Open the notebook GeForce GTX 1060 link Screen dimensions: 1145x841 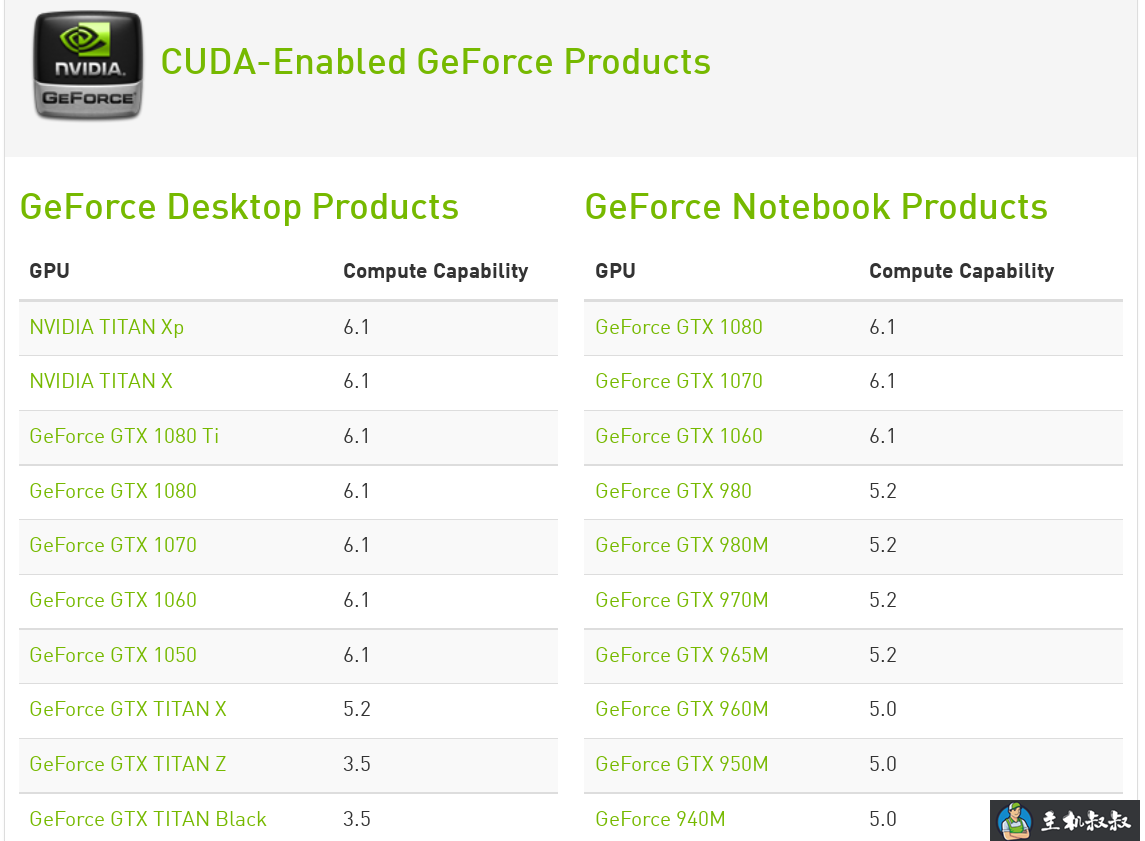click(679, 436)
